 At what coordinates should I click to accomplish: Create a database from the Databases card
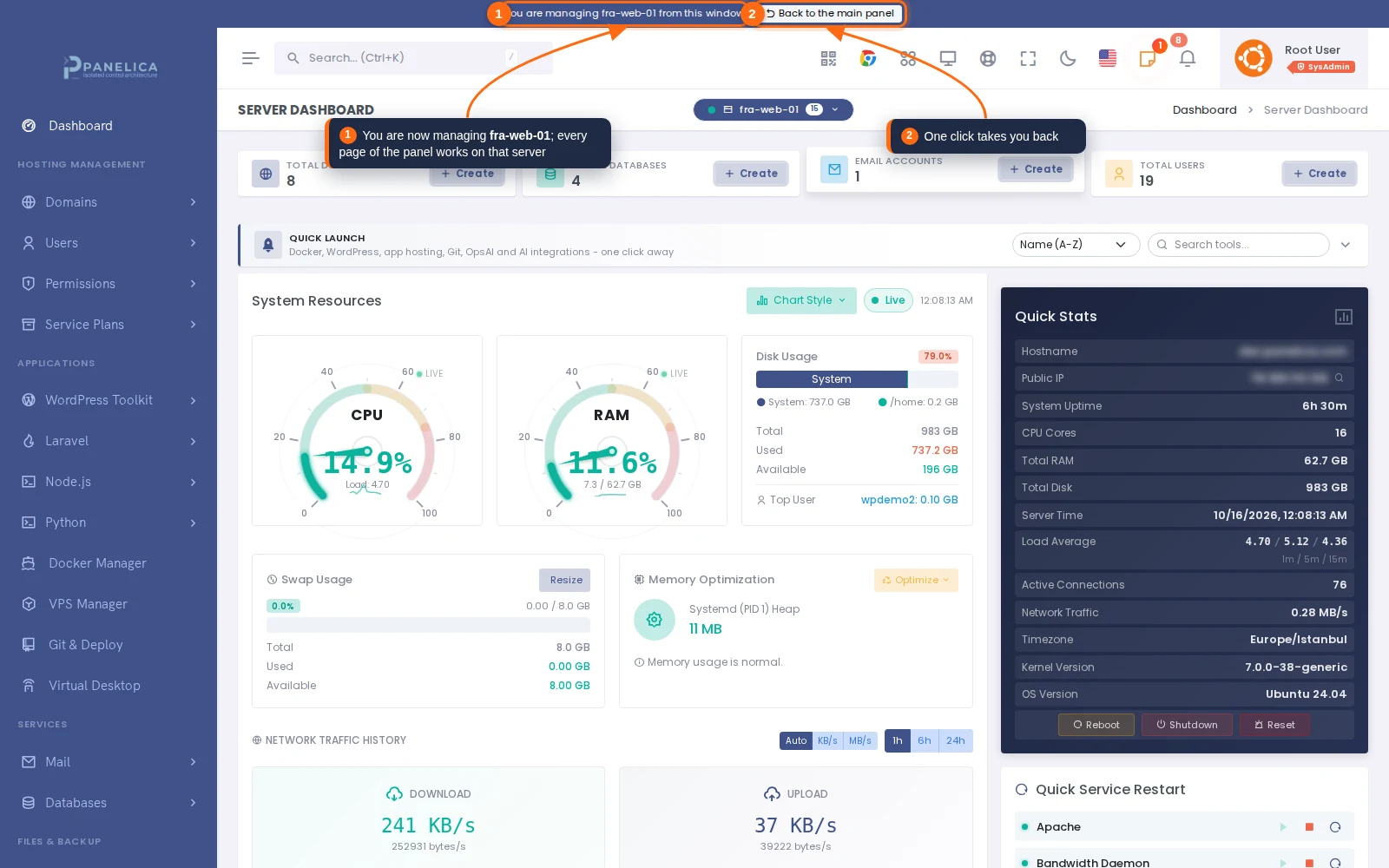(x=751, y=174)
